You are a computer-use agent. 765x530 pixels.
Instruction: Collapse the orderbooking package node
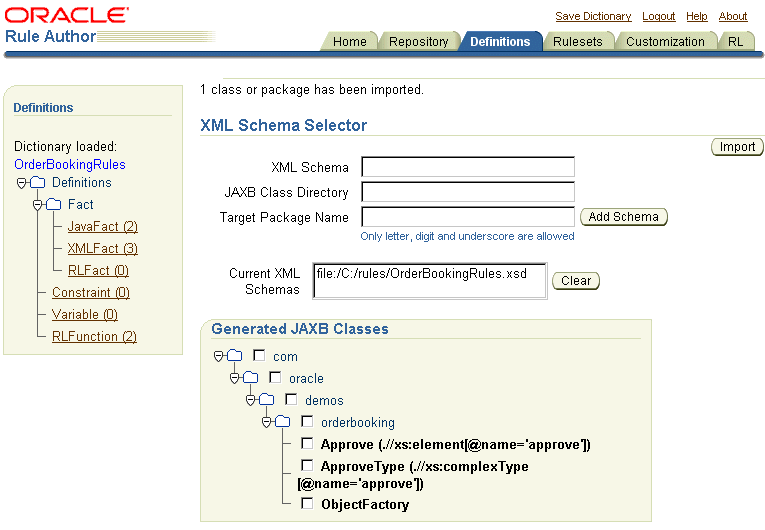pos(266,422)
